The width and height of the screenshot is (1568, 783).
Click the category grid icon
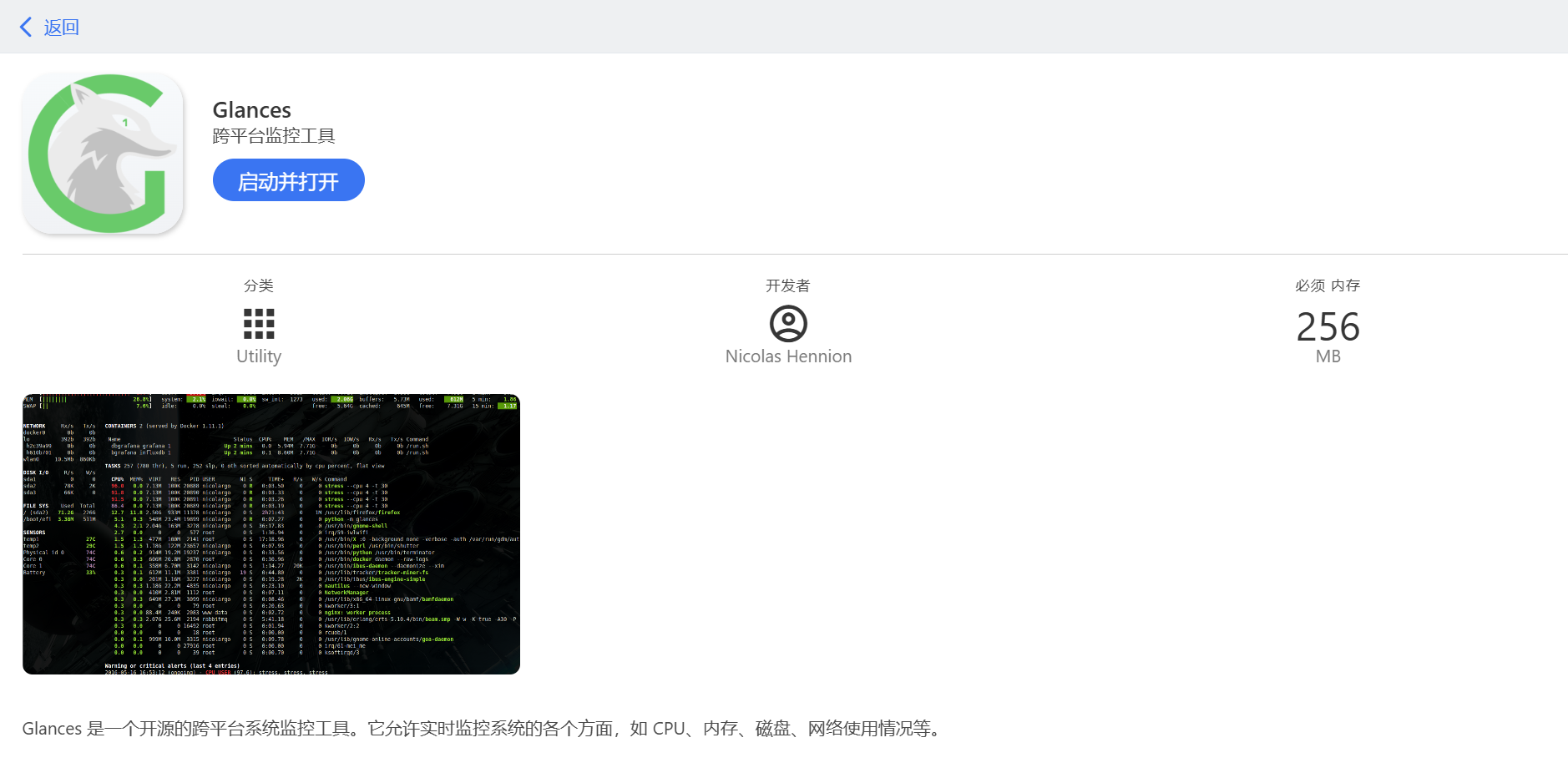[x=259, y=324]
